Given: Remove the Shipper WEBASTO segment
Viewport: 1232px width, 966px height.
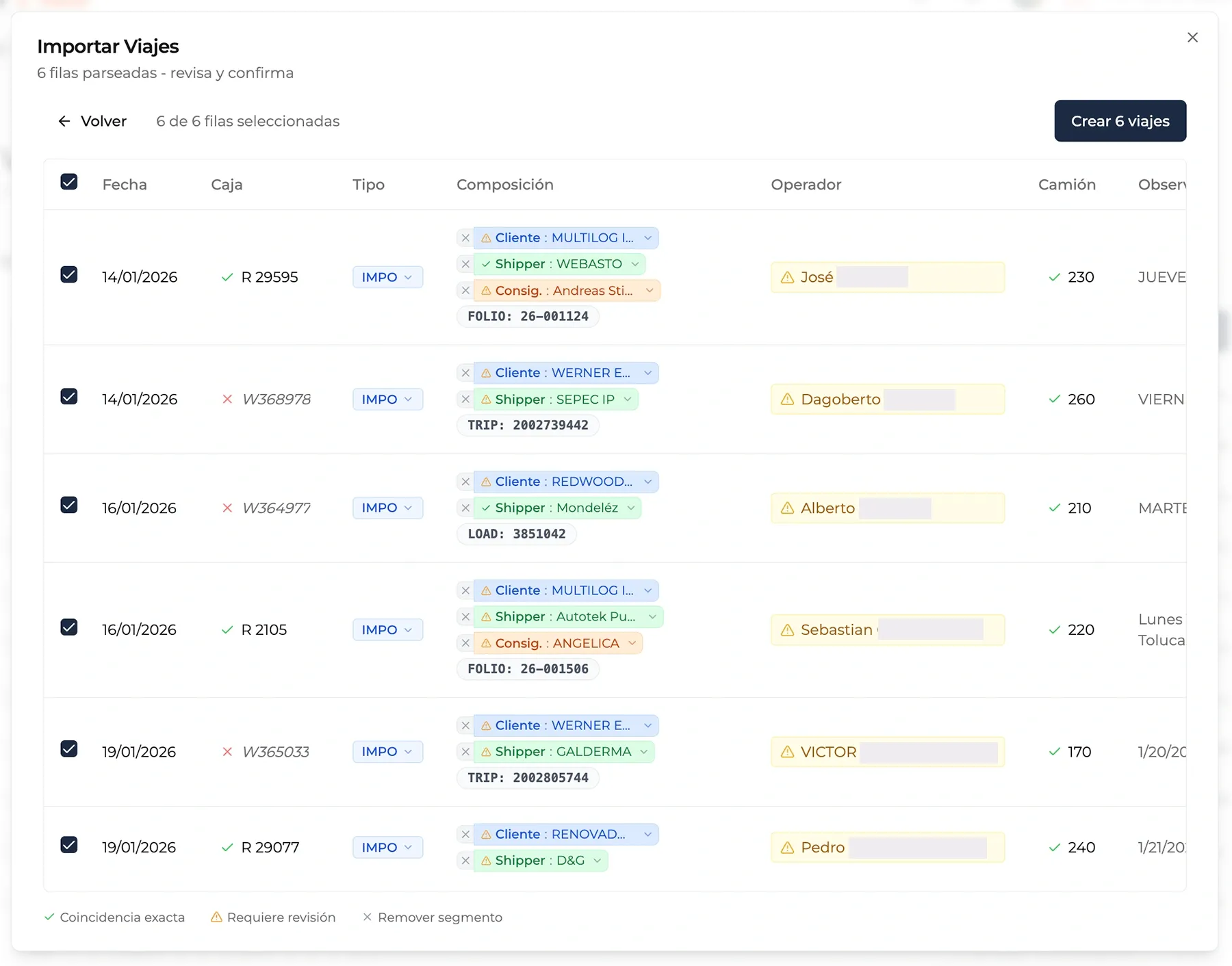Looking at the screenshot, I should coord(465,264).
